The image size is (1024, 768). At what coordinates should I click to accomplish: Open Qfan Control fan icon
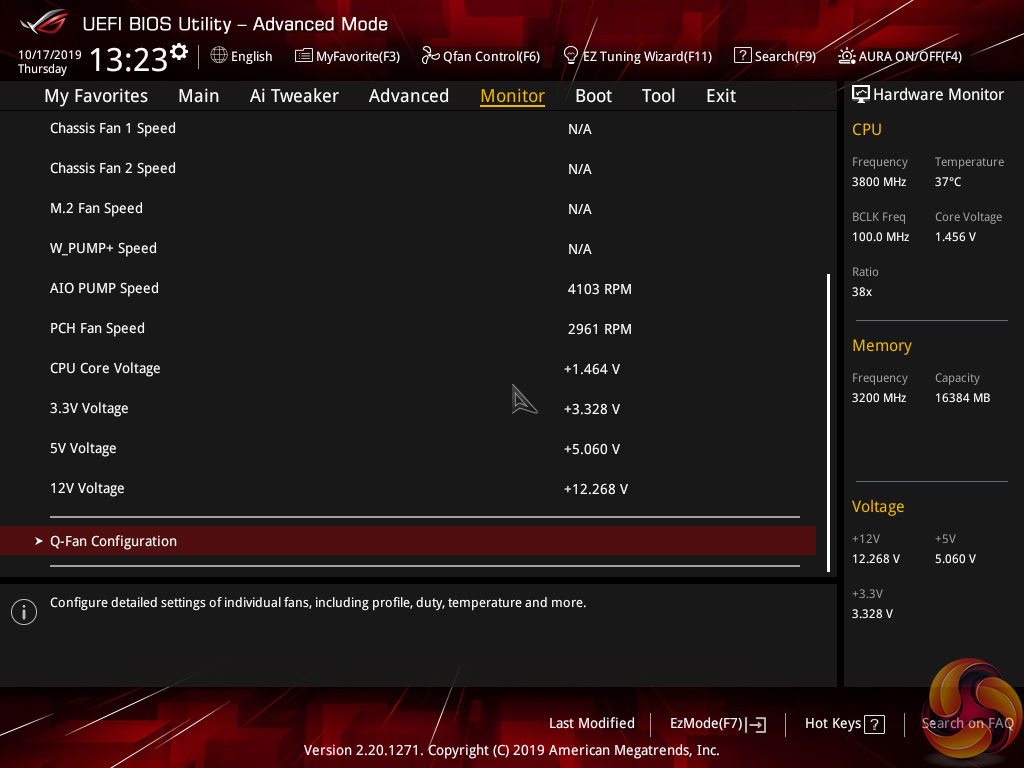point(430,56)
